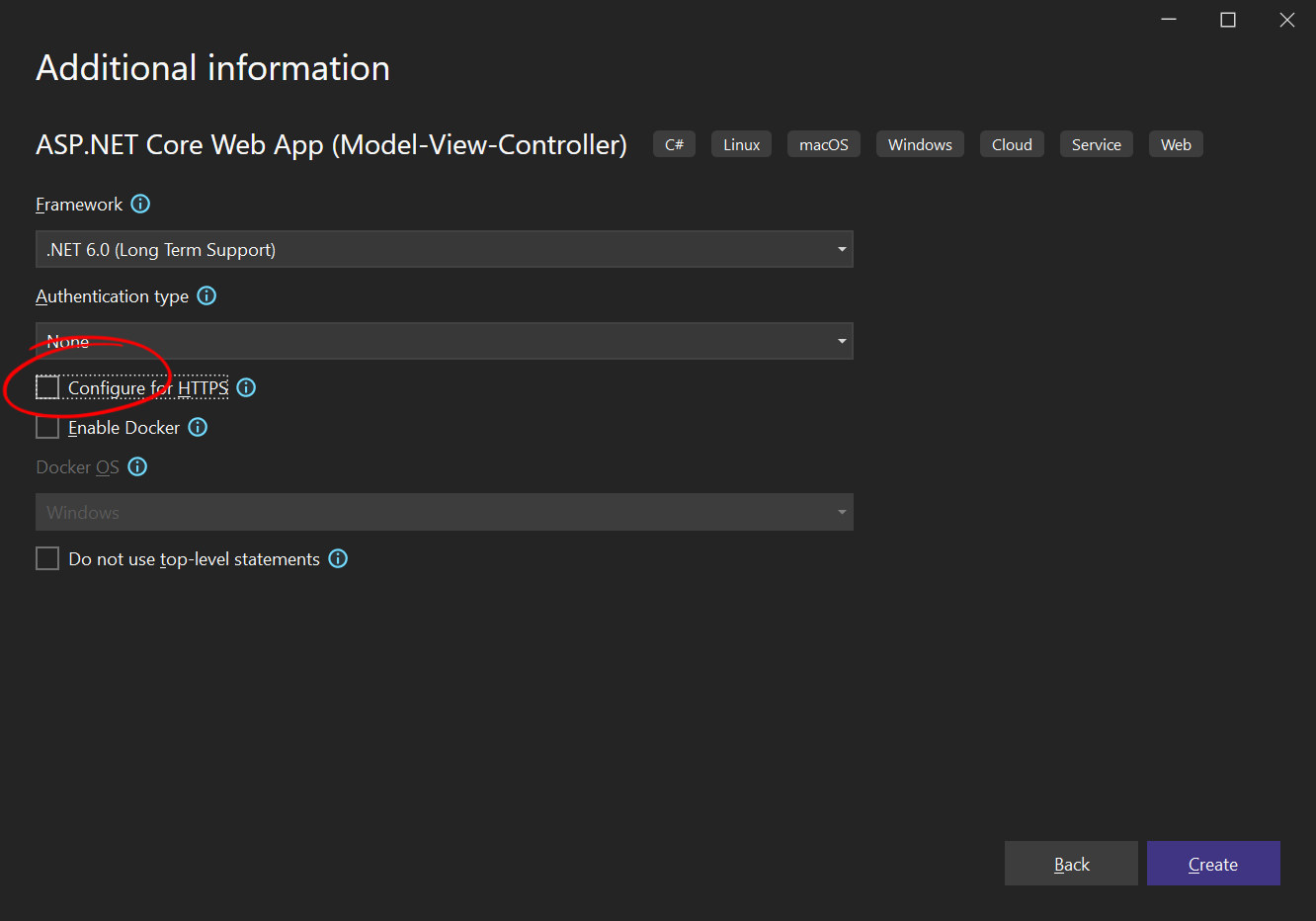Maximize the dialog window
This screenshot has height=921, width=1316.
pos(1228,19)
